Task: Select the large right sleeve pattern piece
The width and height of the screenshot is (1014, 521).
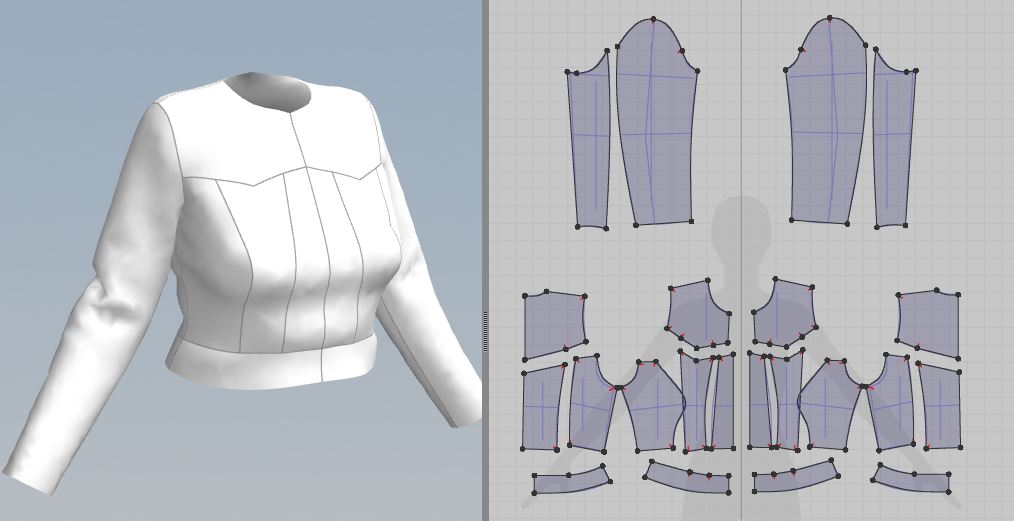Action: point(827,123)
